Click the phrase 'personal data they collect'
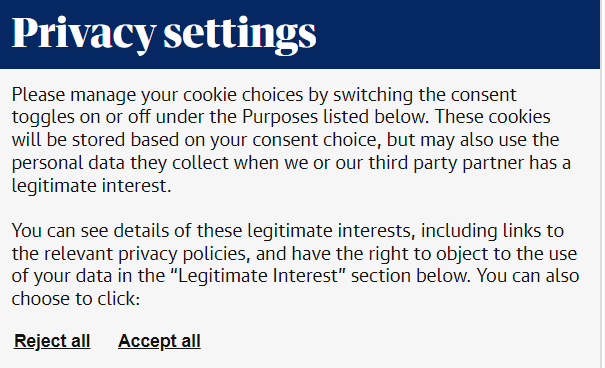The image size is (605, 368). [x=120, y=163]
